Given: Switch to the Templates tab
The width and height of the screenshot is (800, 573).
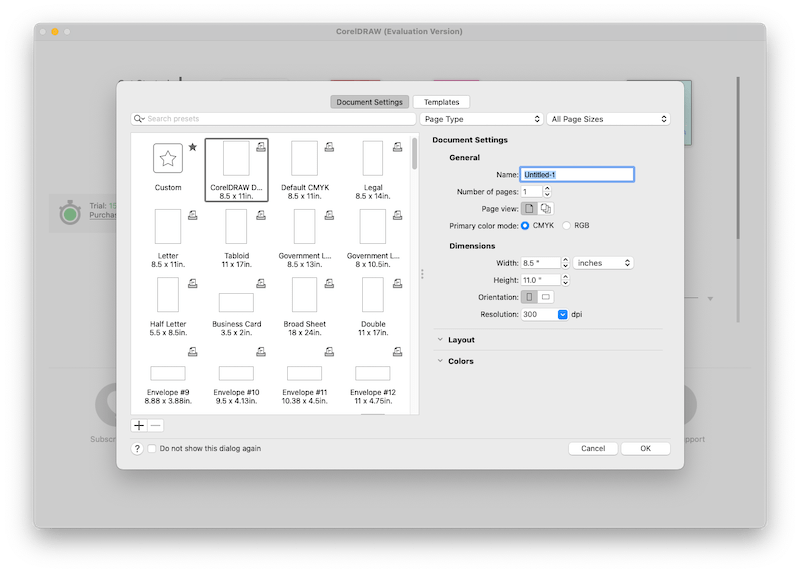Looking at the screenshot, I should click(441, 102).
